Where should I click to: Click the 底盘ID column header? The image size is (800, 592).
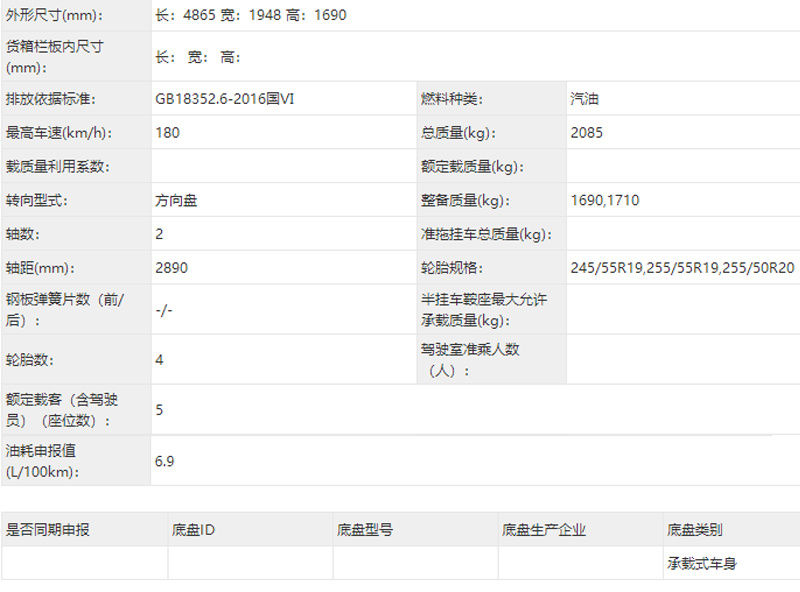click(x=193, y=530)
